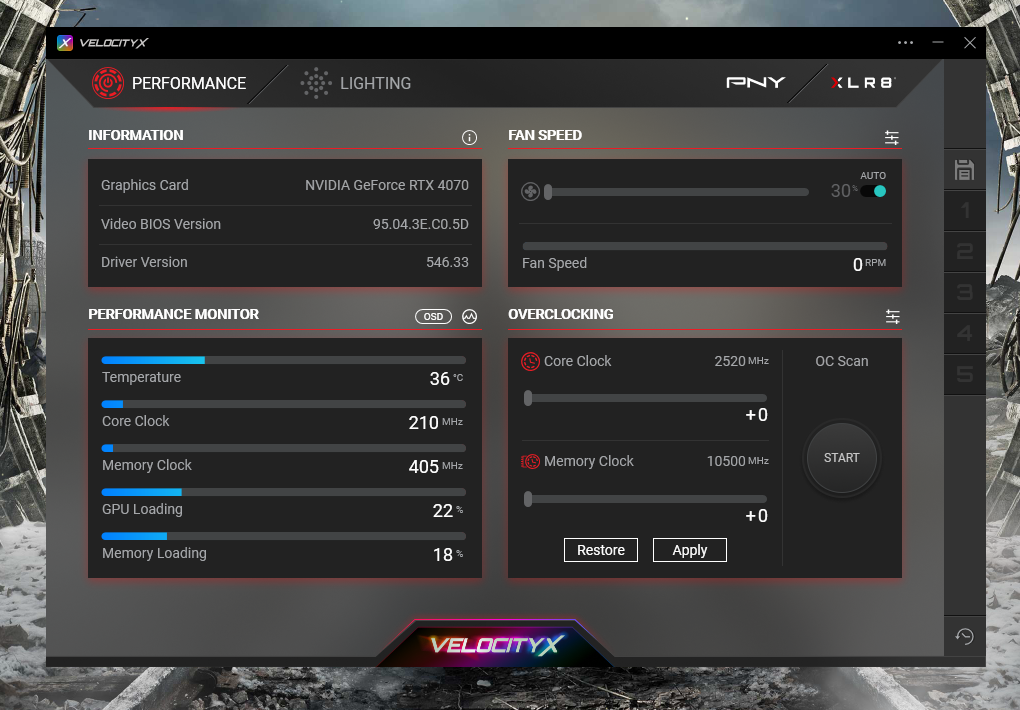Click the 405 MHz memory clock reading

coord(436,467)
